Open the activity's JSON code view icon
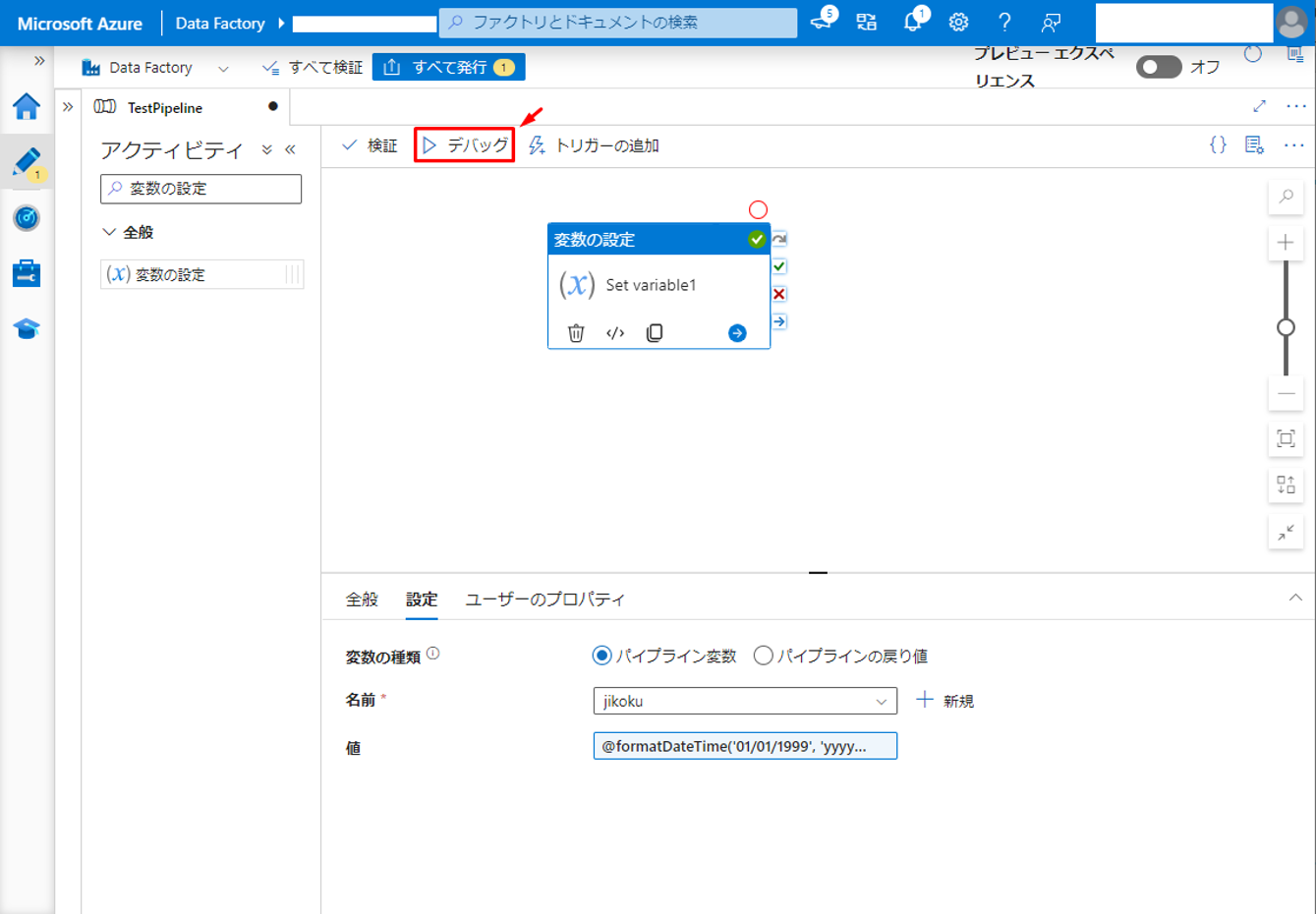1316x914 pixels. (x=615, y=333)
